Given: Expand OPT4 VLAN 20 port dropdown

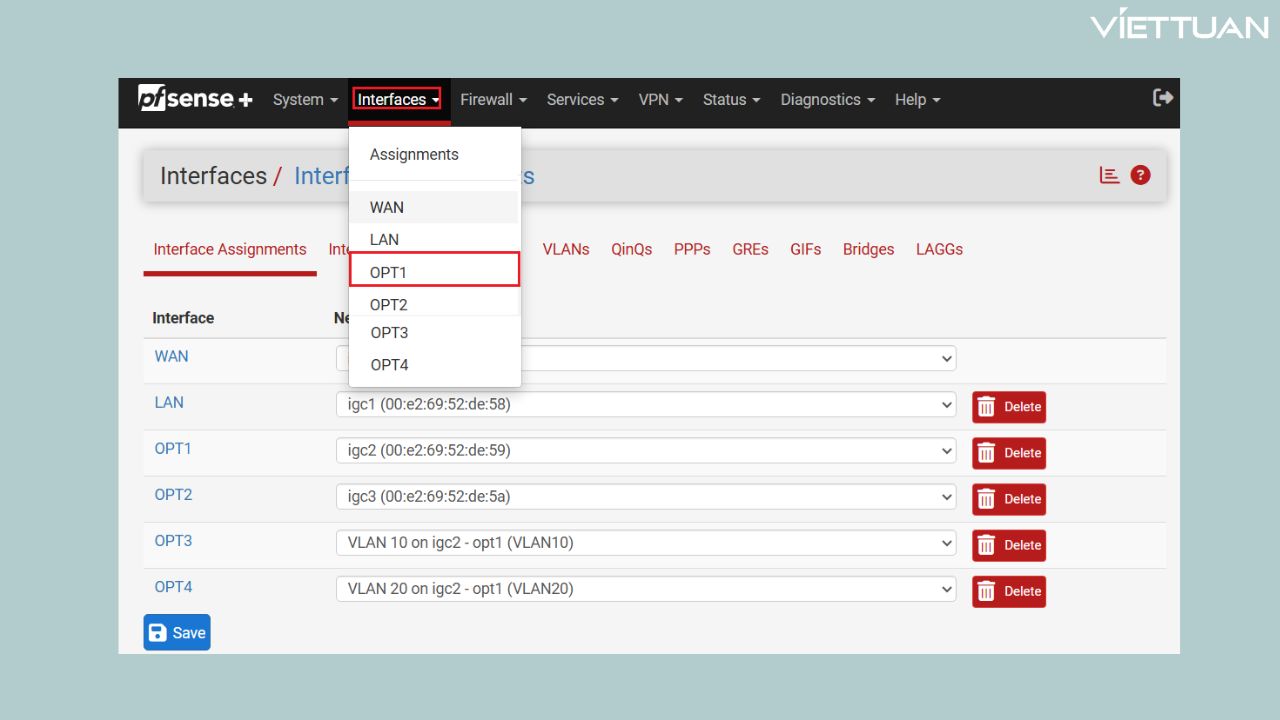Looking at the screenshot, I should (x=645, y=589).
